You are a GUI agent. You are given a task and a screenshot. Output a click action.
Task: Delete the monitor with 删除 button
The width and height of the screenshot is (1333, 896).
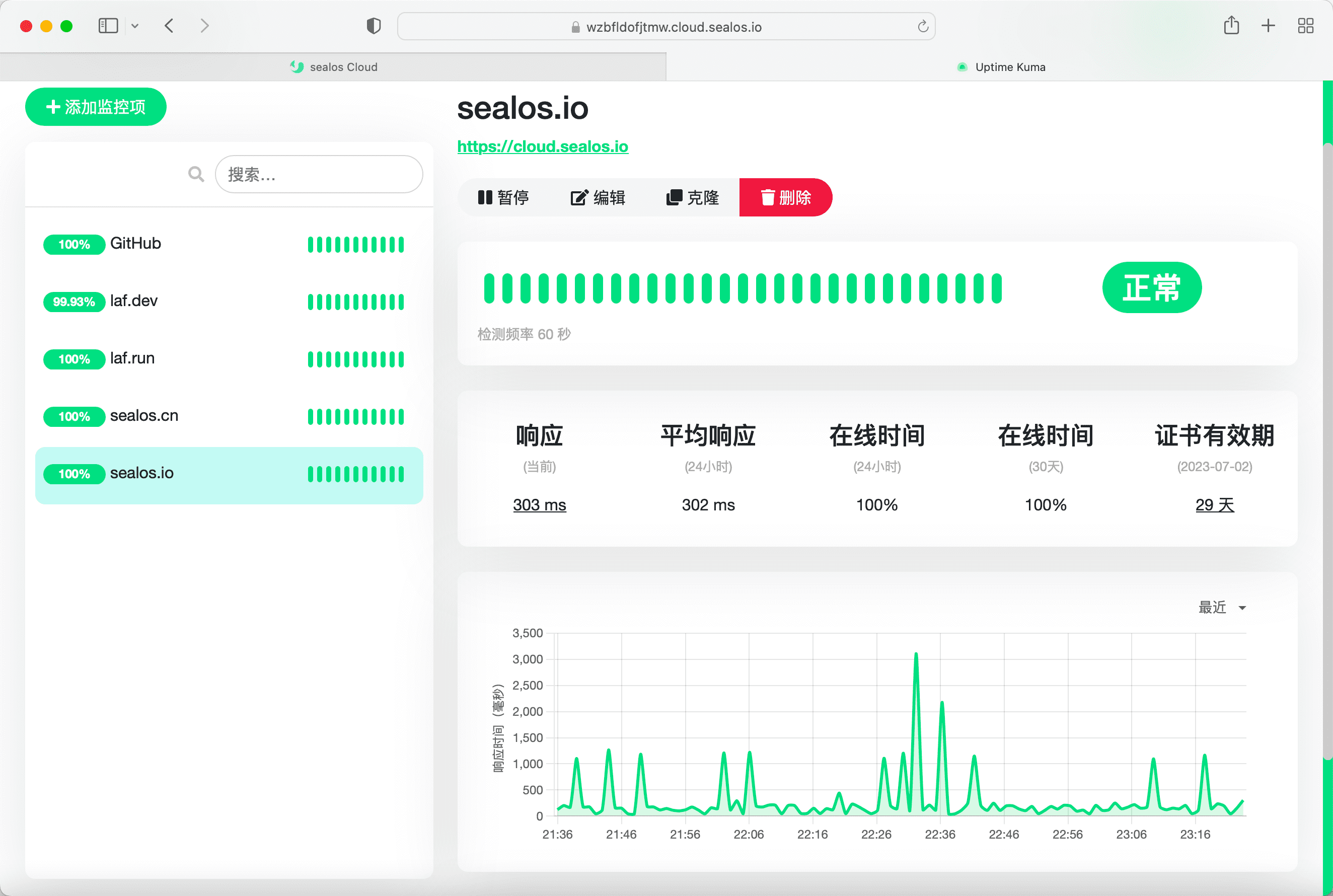click(786, 198)
